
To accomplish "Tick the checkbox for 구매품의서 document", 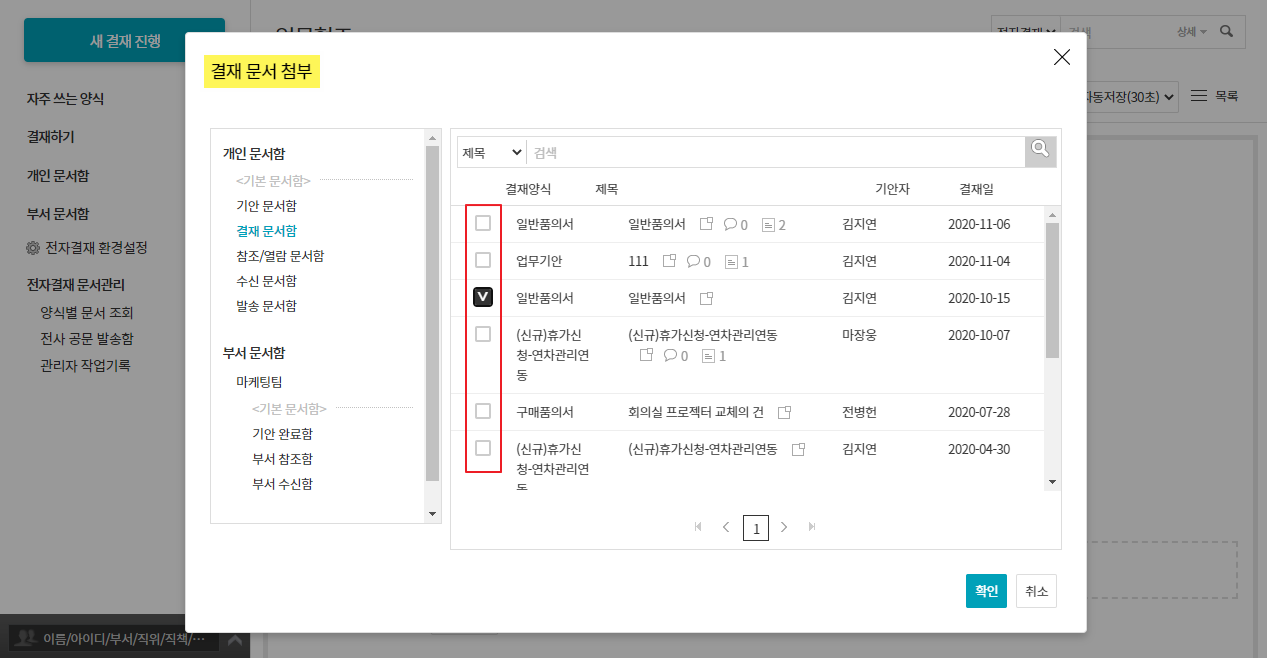I will coord(483,411).
